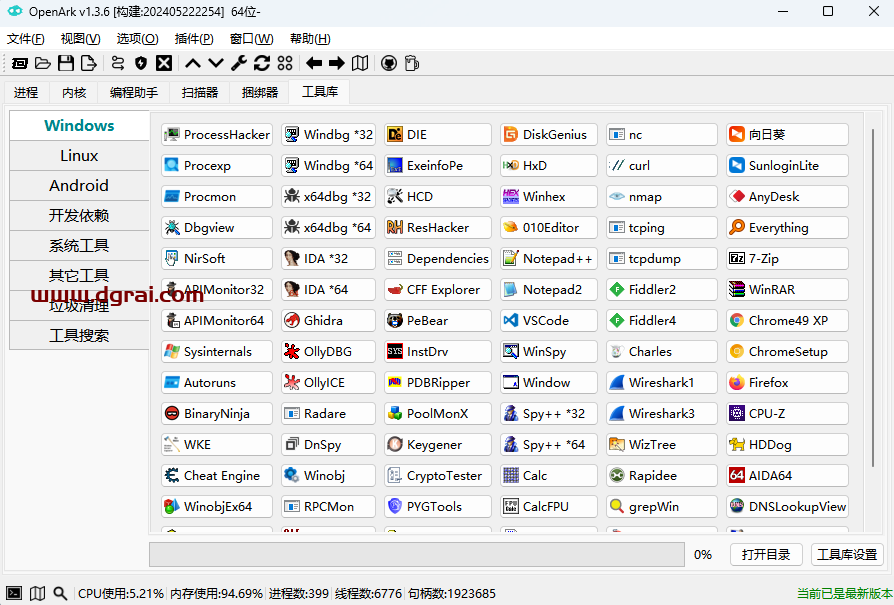This screenshot has height=605, width=894.
Task: Launch the nmap tool button
Action: coord(662,197)
